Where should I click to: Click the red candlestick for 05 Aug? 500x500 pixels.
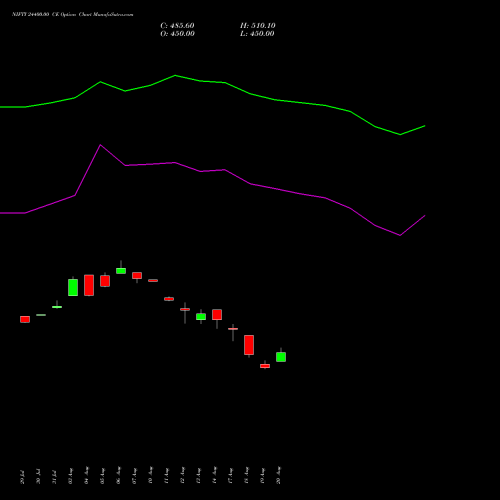pos(105,281)
